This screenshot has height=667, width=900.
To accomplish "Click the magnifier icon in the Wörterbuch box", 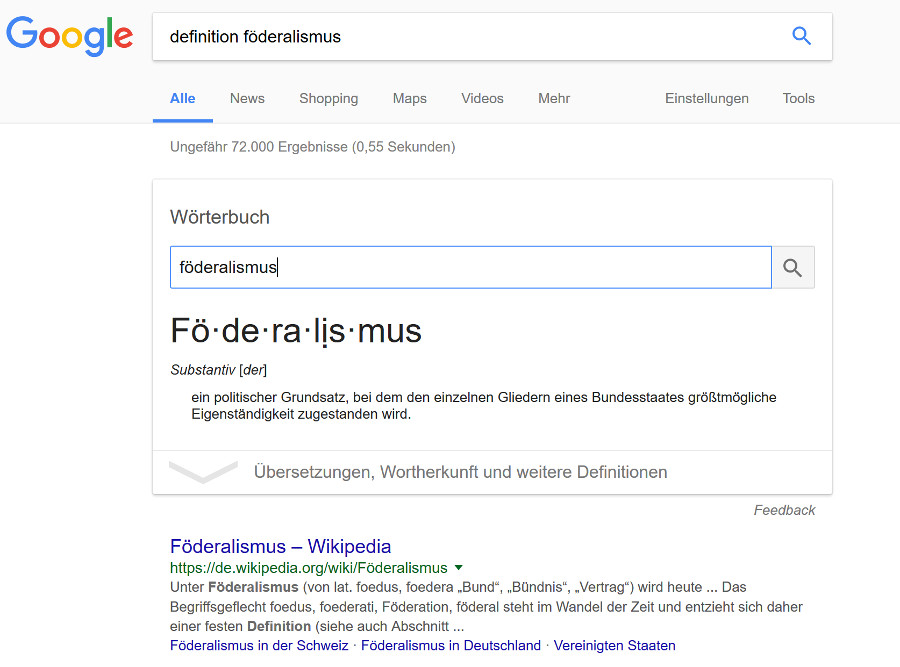I will (792, 267).
